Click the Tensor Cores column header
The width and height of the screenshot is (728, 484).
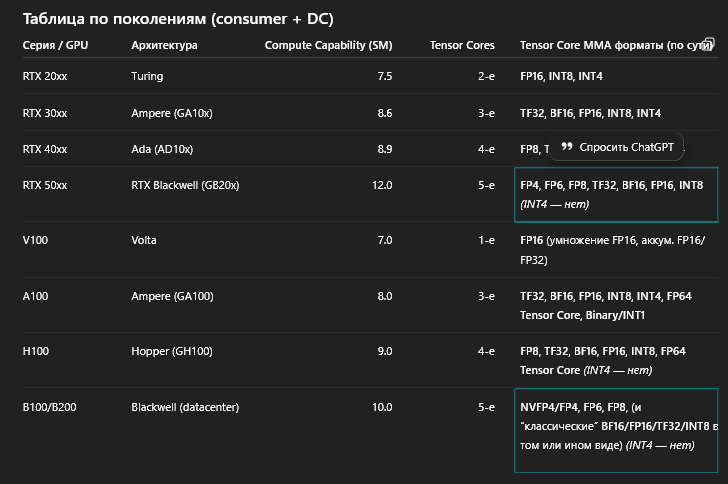tap(462, 46)
